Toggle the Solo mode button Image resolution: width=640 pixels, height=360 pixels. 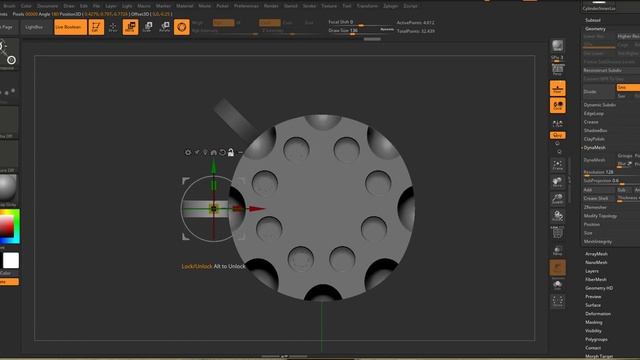(x=558, y=285)
